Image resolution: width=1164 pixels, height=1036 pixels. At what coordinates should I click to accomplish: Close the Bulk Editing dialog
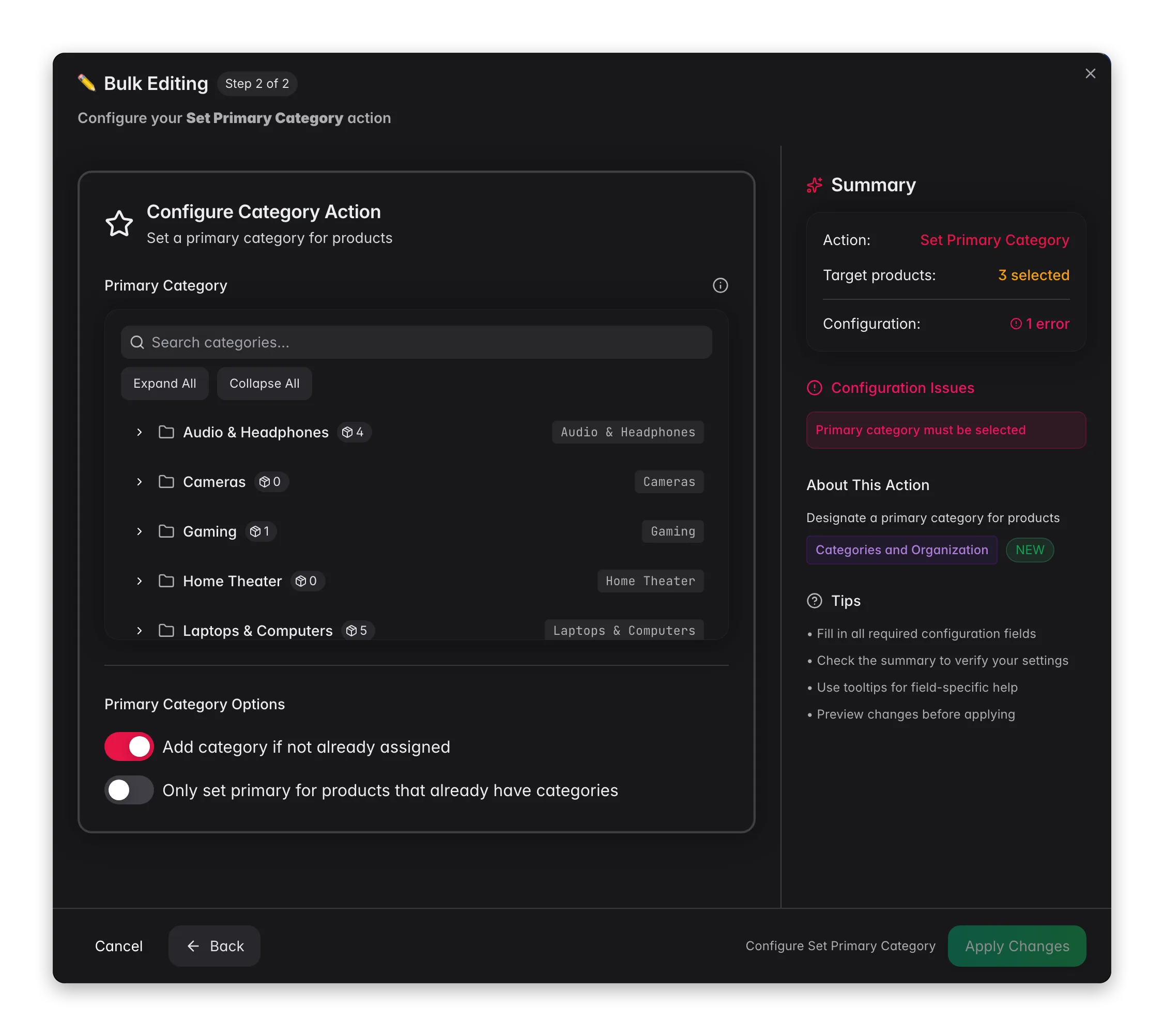[1090, 73]
